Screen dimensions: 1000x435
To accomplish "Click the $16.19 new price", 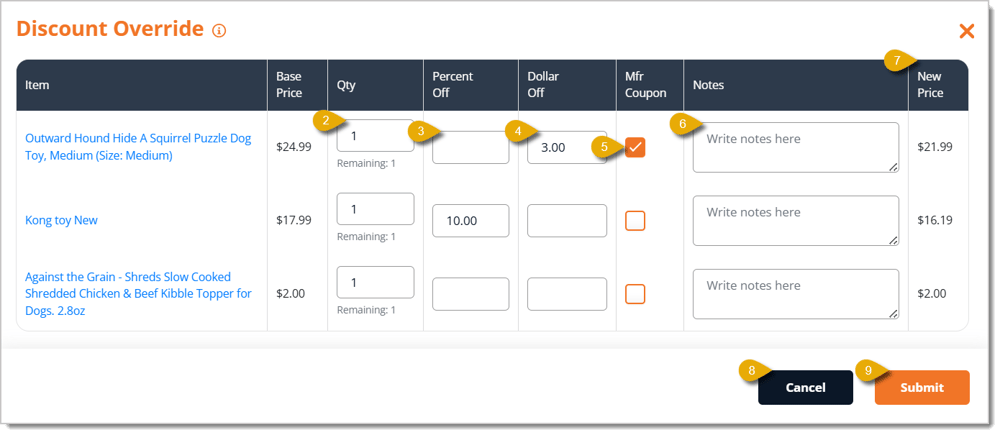I will [935, 220].
